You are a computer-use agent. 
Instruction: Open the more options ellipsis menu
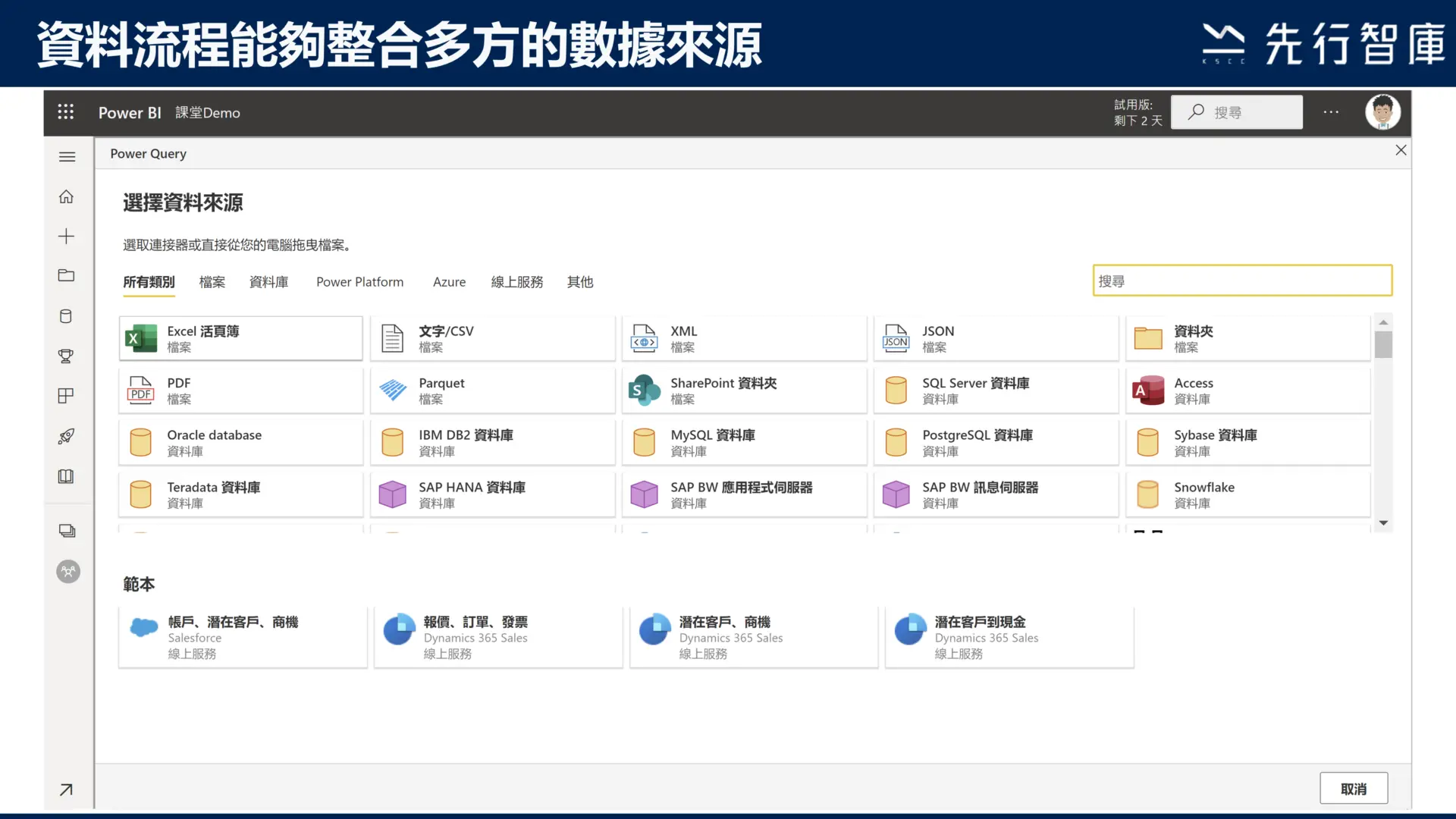tap(1331, 112)
